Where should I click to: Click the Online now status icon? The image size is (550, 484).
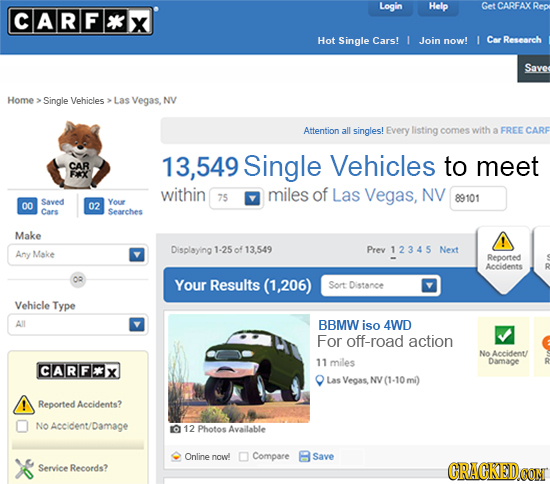point(176,456)
